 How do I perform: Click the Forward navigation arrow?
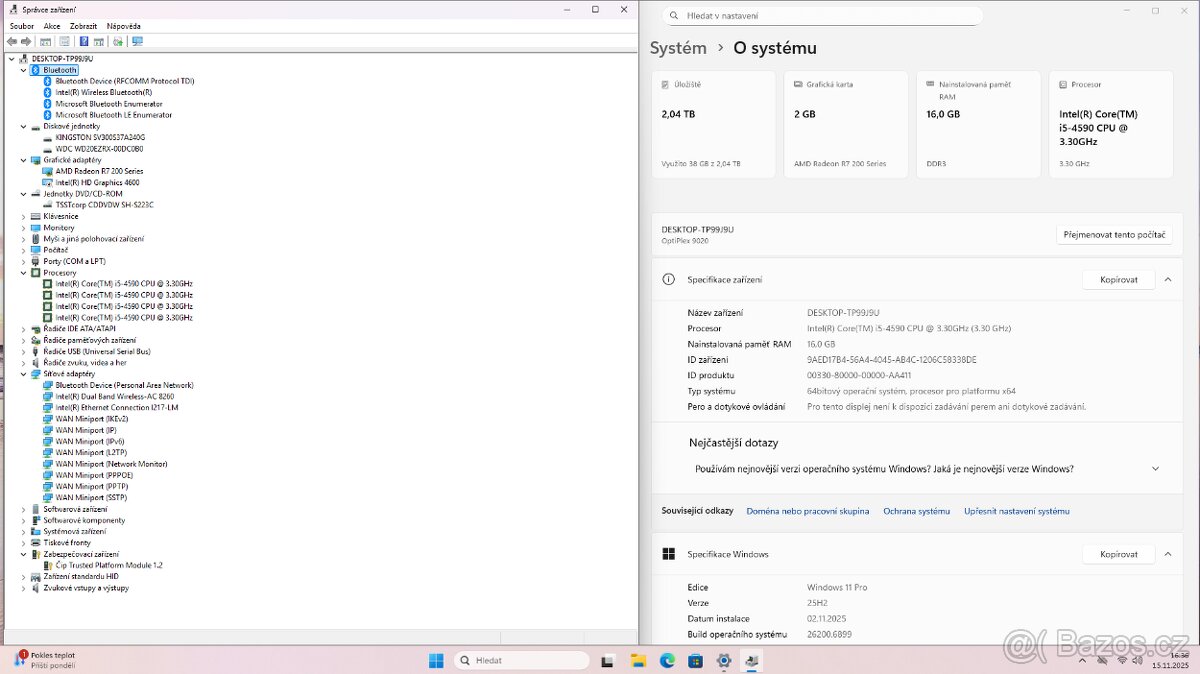point(25,41)
